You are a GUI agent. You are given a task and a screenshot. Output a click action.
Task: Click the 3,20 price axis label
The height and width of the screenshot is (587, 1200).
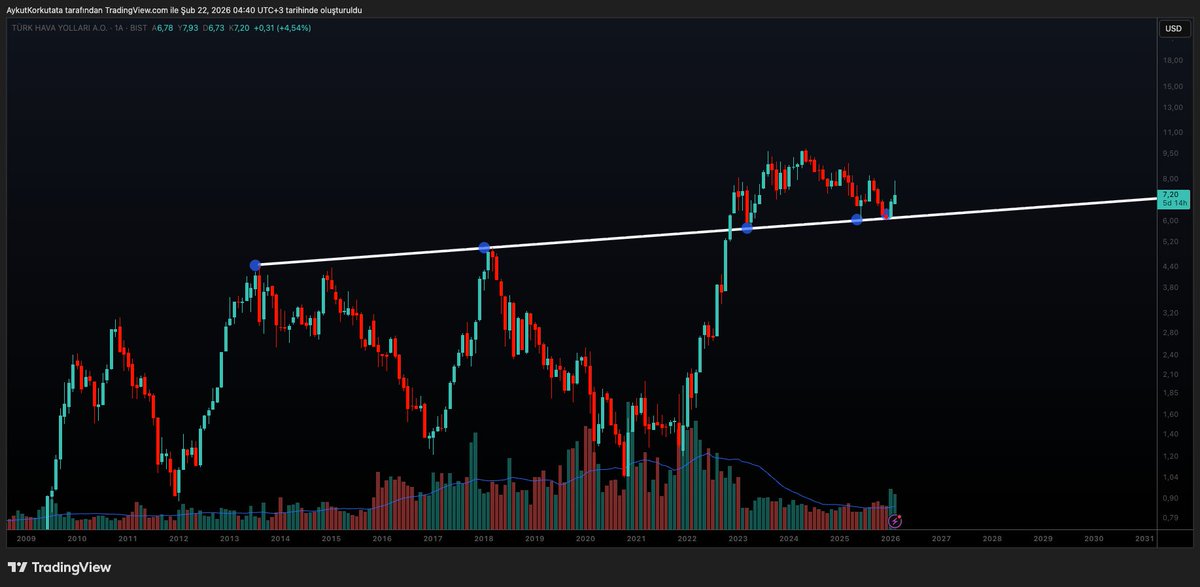coord(1172,312)
